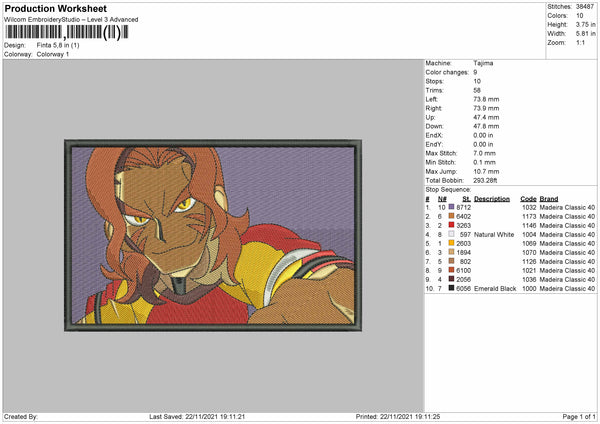Click the dark maroon swatch for stop 9
The width and height of the screenshot is (600, 424).
point(451,279)
